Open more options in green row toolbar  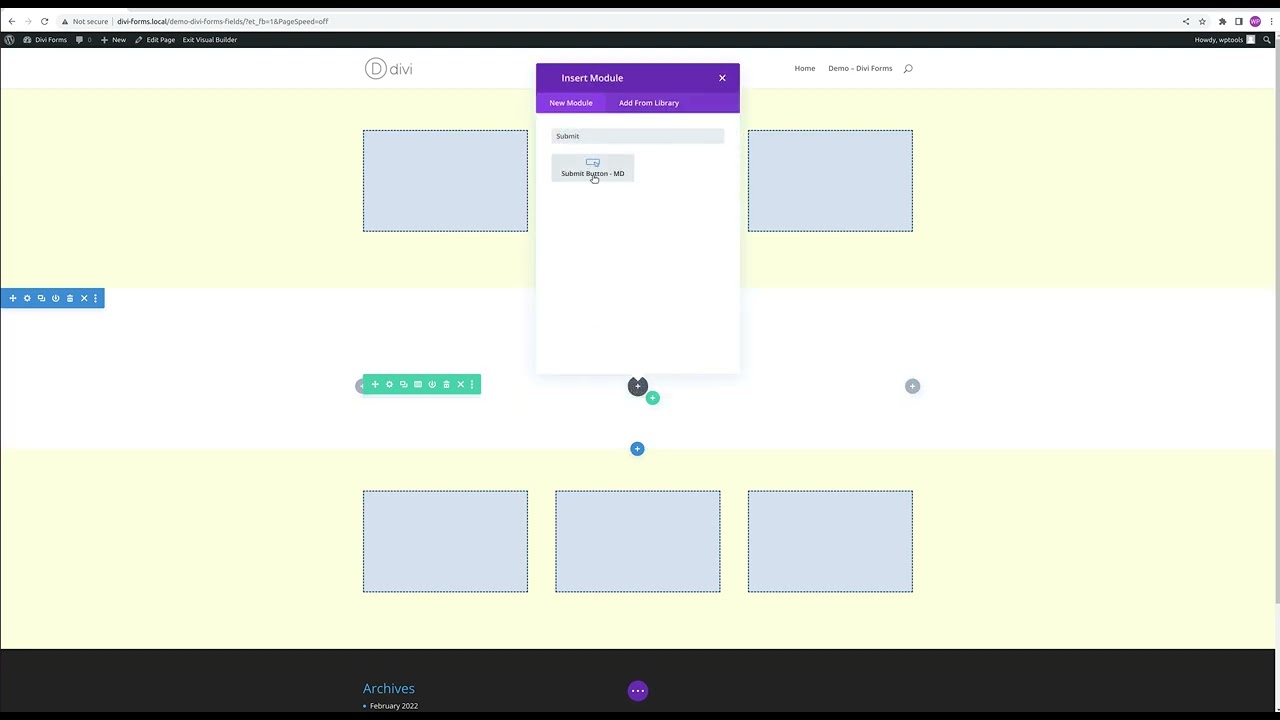472,384
